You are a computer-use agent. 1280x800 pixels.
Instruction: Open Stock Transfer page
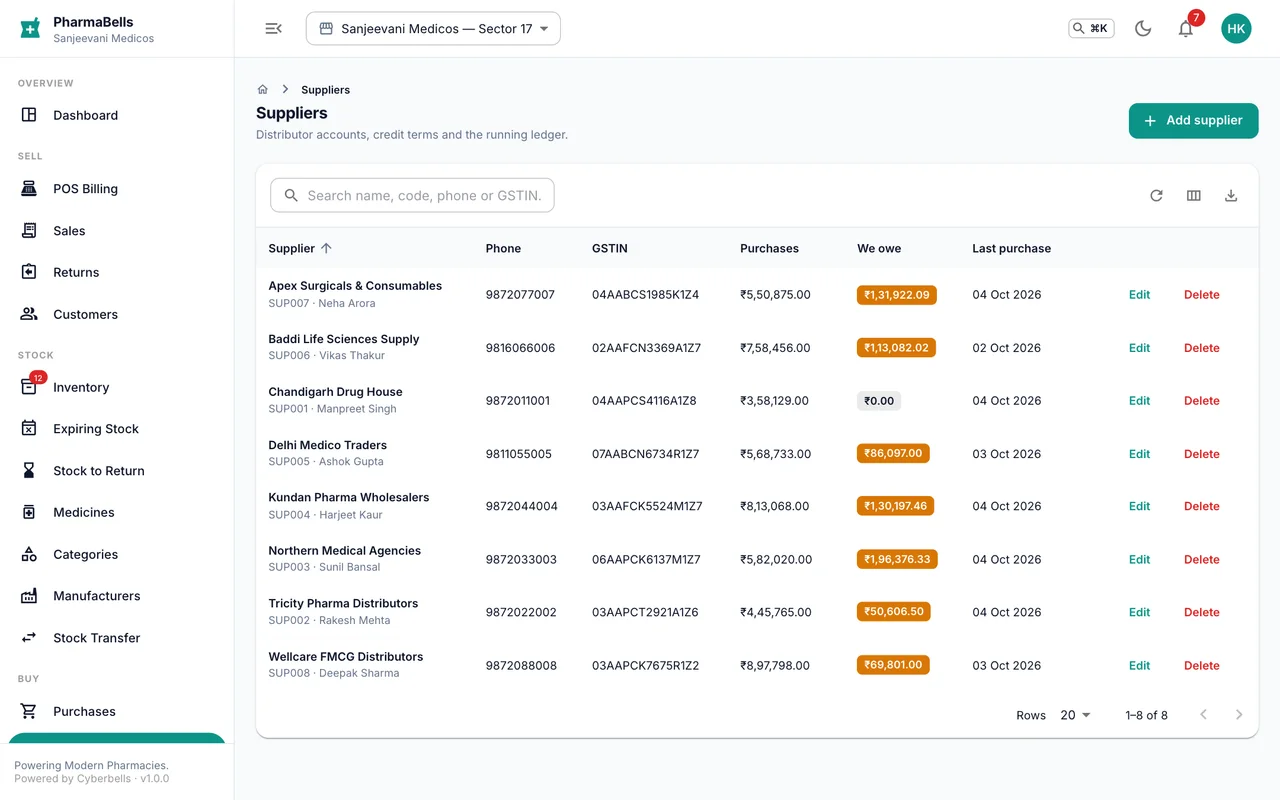click(117, 638)
